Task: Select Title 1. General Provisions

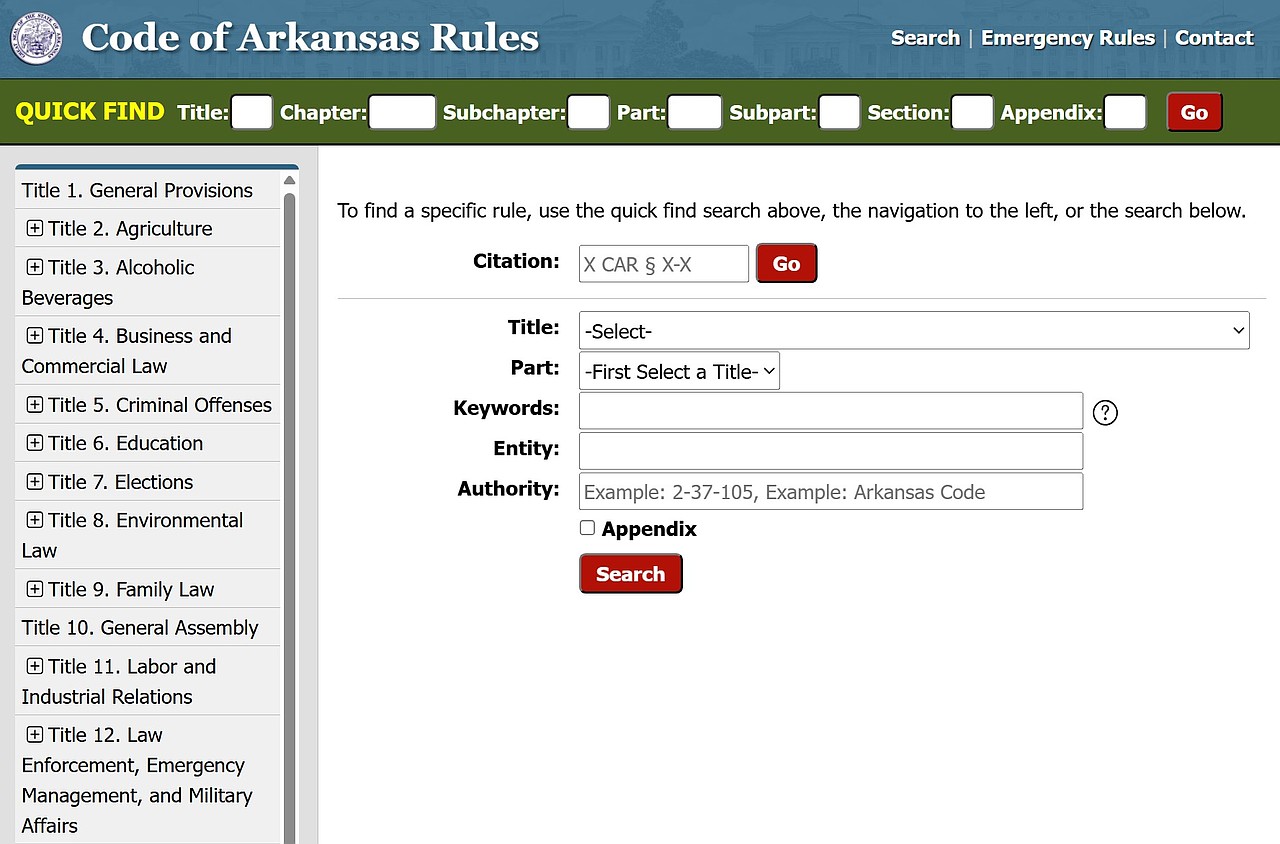Action: tap(137, 190)
